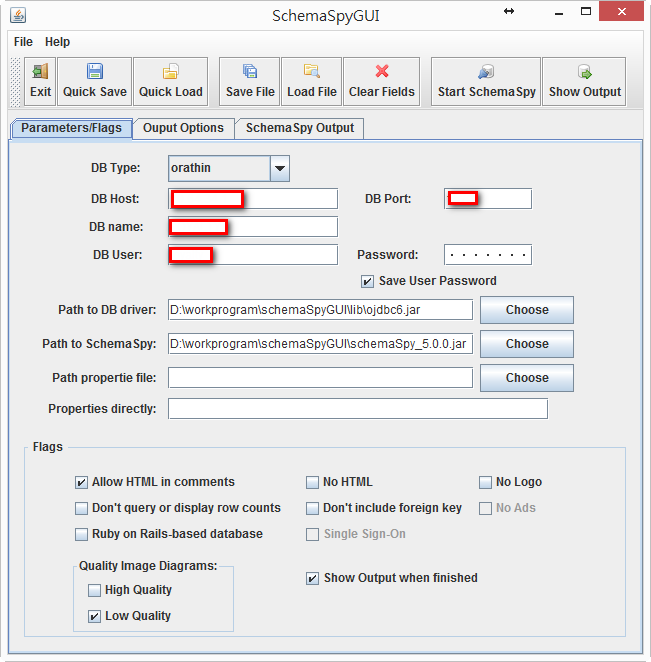Image resolution: width=651 pixels, height=662 pixels.
Task: Click the toolbar drag handle grip
Action: click(16, 81)
